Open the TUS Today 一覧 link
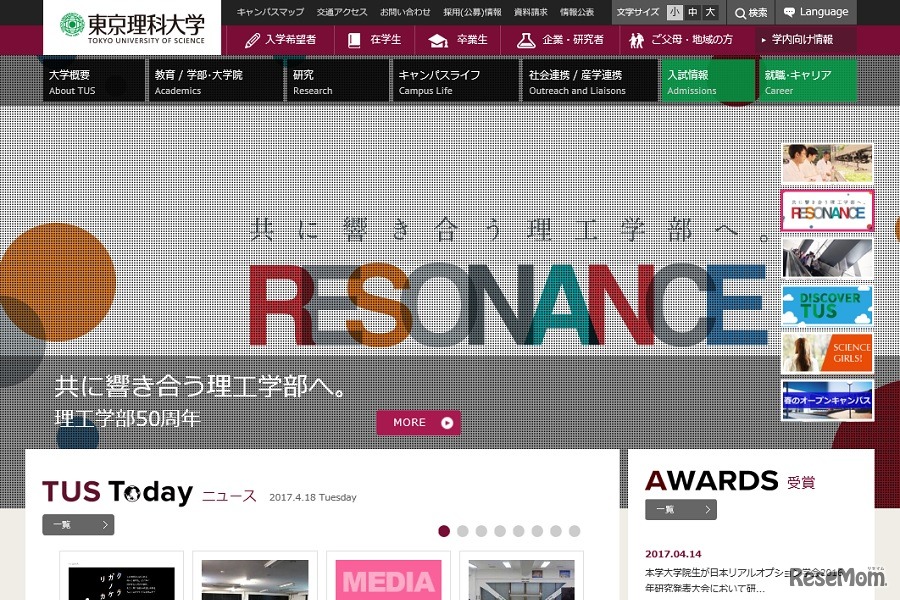Viewport: 900px width, 600px height. (77, 524)
